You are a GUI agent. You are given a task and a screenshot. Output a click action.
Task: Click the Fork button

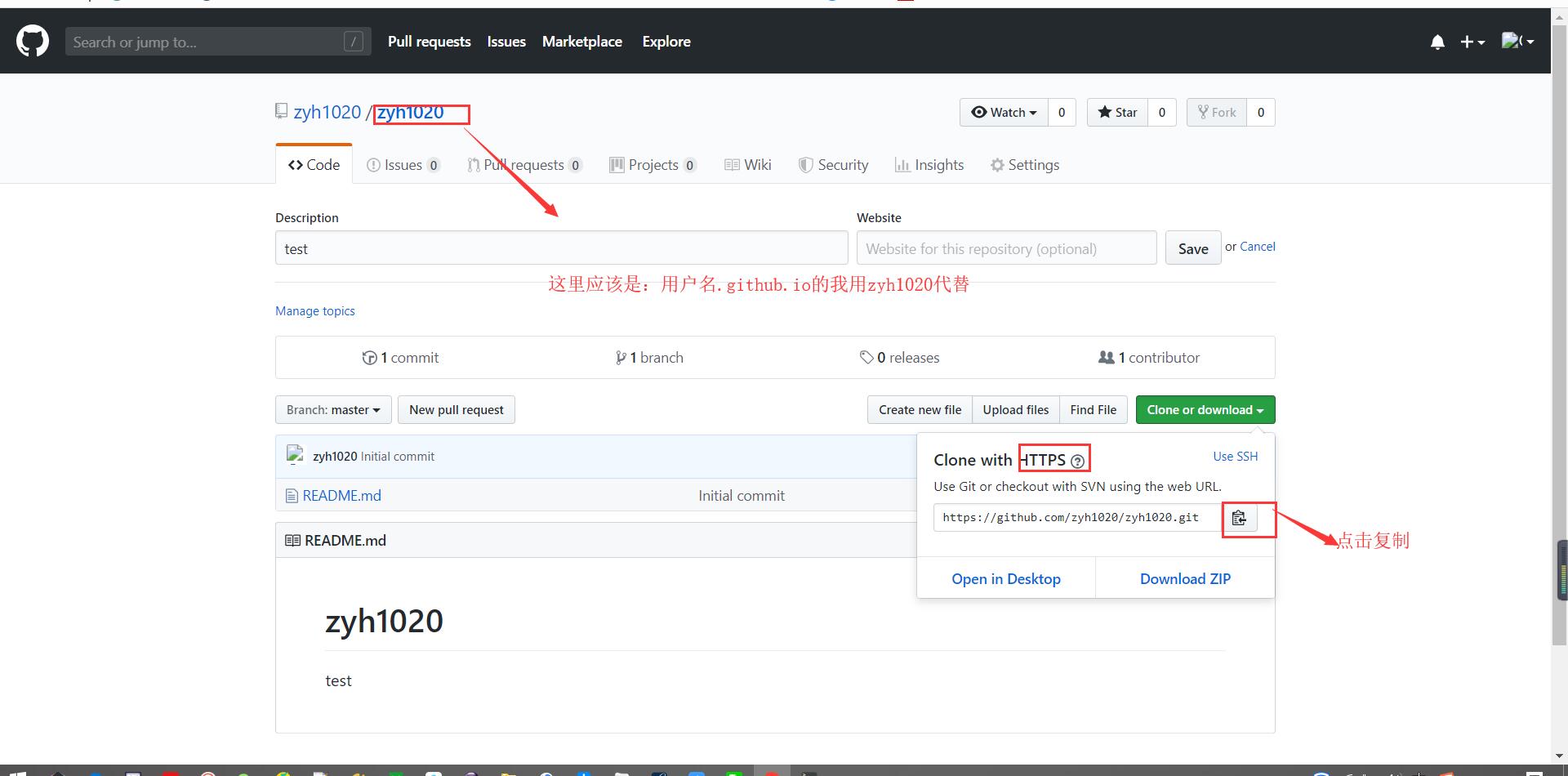[x=1217, y=113]
